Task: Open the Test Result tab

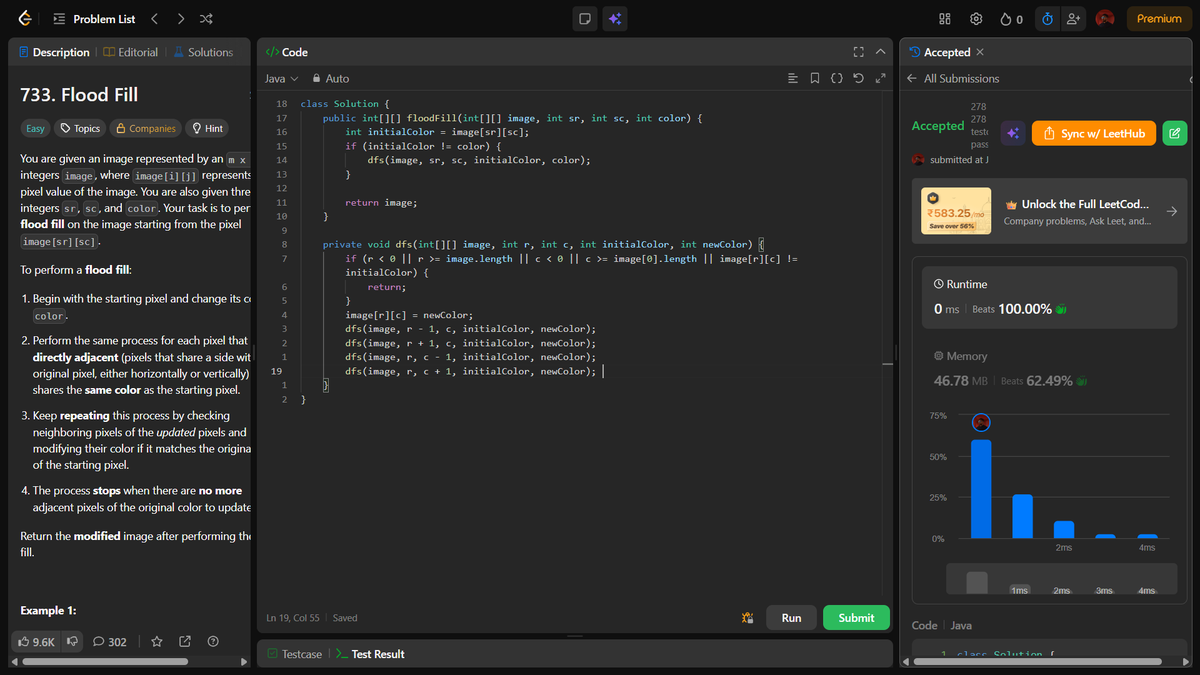Action: click(370, 654)
